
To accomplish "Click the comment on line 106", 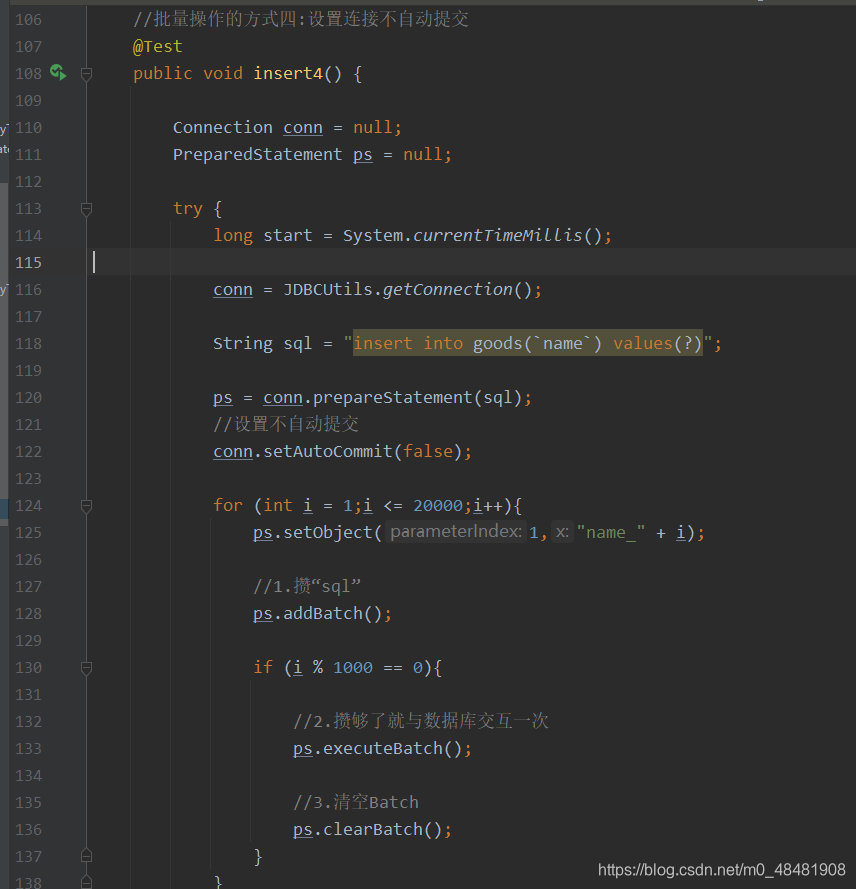I will pyautogui.click(x=300, y=19).
